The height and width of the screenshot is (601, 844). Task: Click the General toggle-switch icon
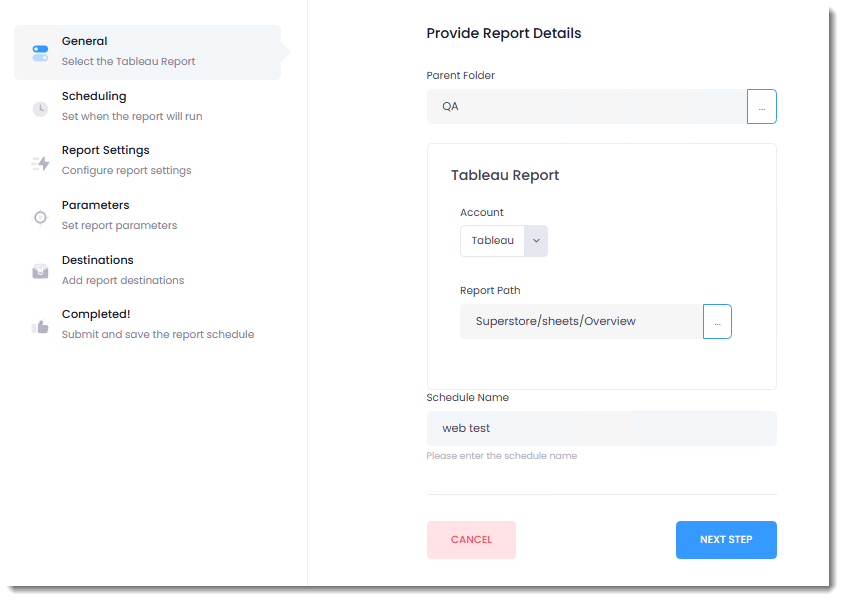point(40,52)
